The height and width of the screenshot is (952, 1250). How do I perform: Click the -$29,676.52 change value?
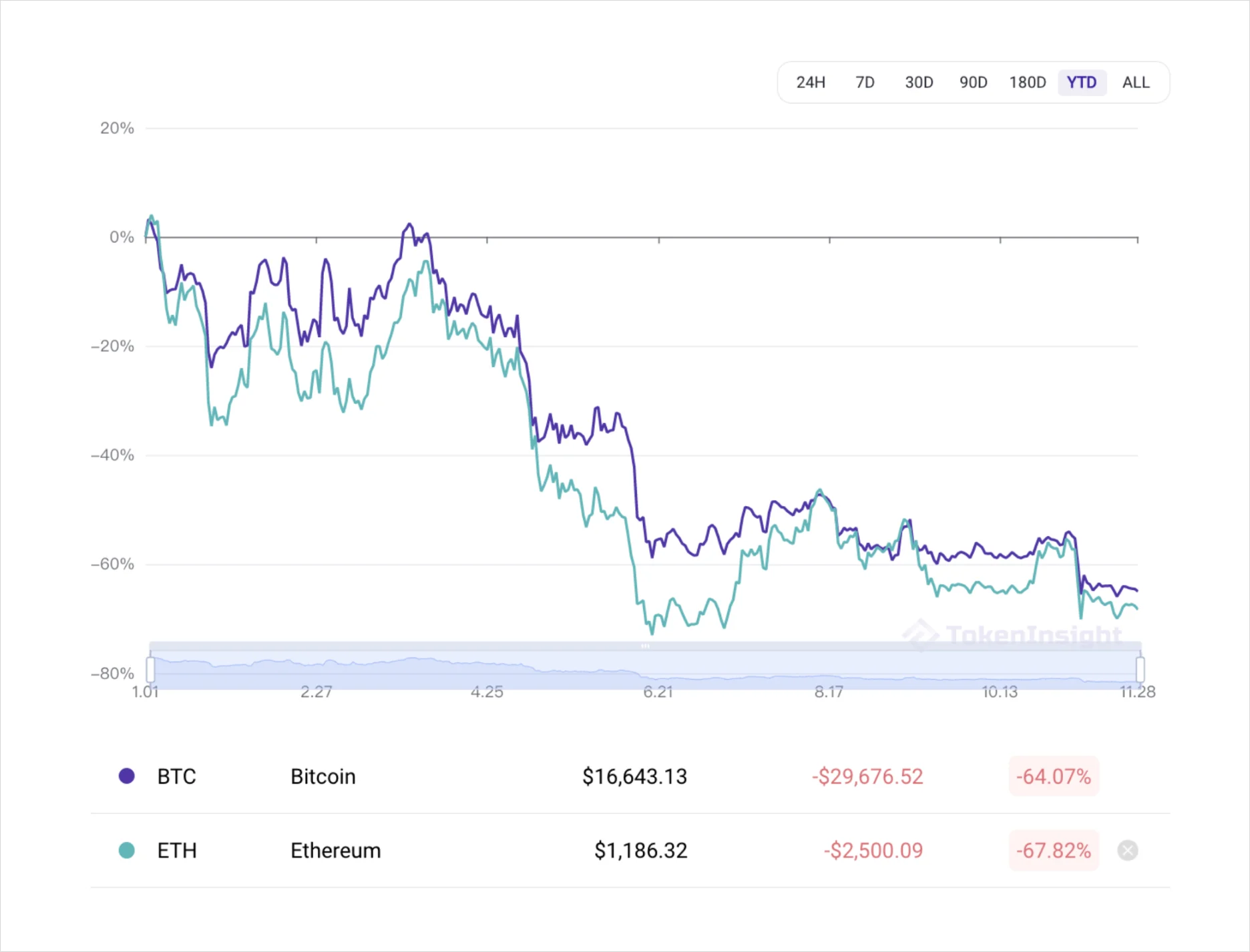coord(867,776)
